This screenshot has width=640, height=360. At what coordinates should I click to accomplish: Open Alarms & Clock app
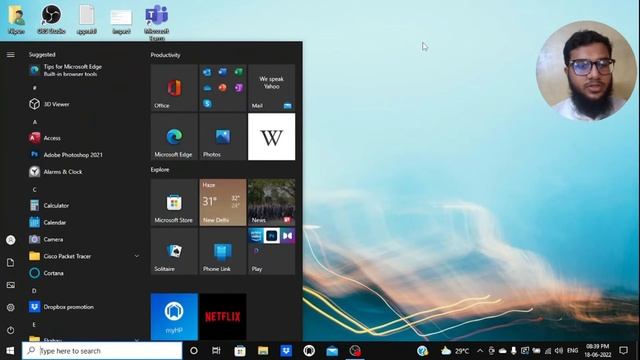pos(84,172)
